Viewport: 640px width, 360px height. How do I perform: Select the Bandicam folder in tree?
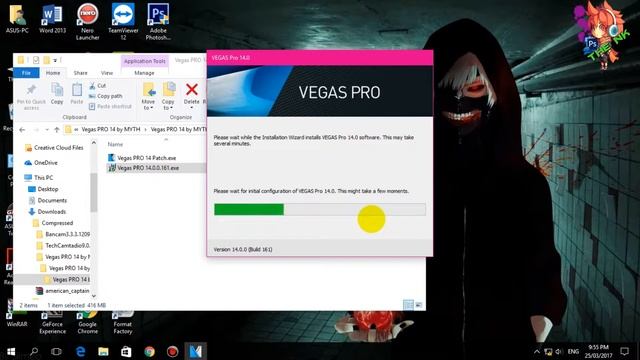coord(63,234)
